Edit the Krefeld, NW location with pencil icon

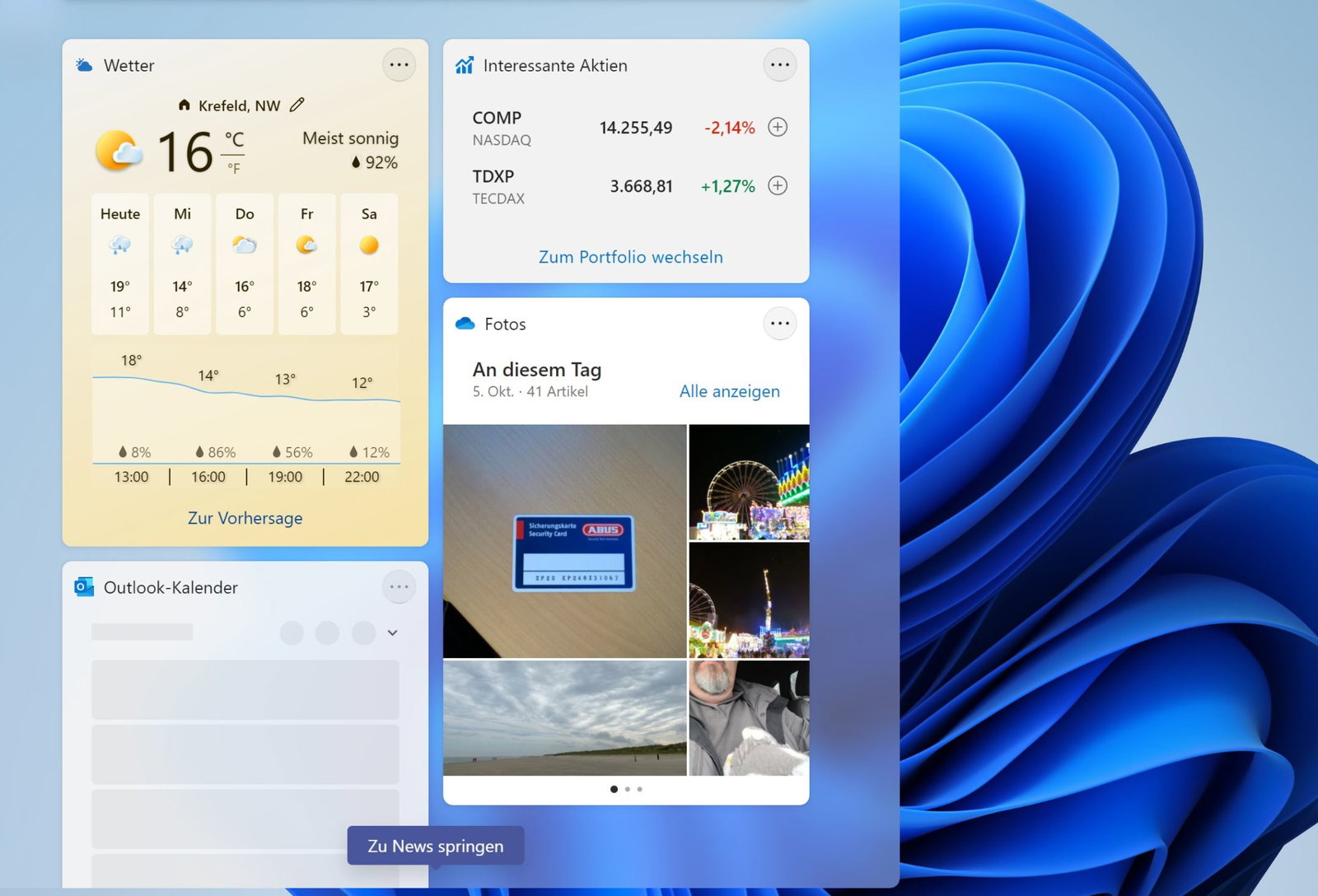(297, 105)
